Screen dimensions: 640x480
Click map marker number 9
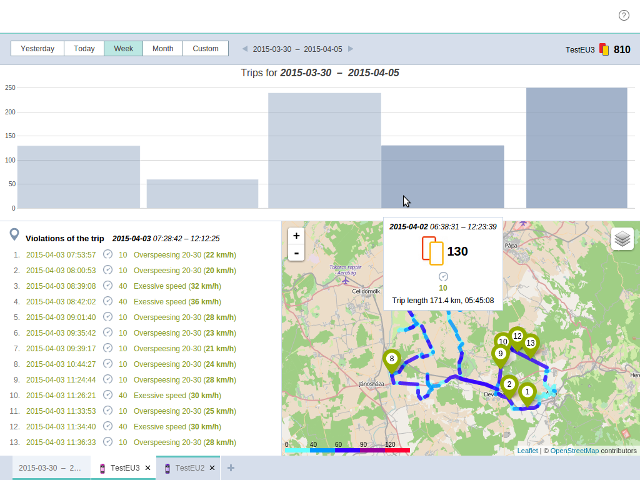click(500, 356)
